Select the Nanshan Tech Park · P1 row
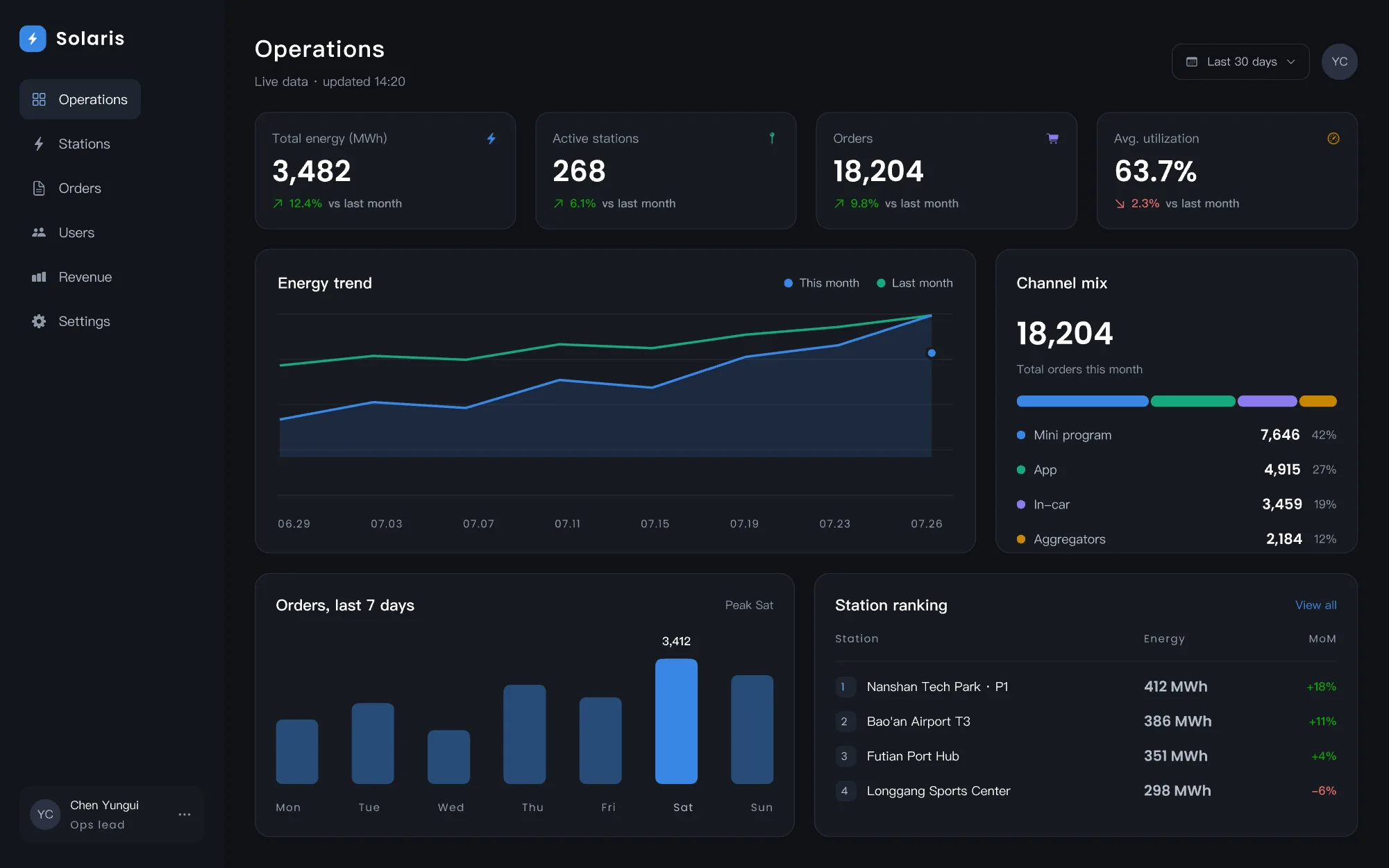The image size is (1389, 868). pos(1086,687)
